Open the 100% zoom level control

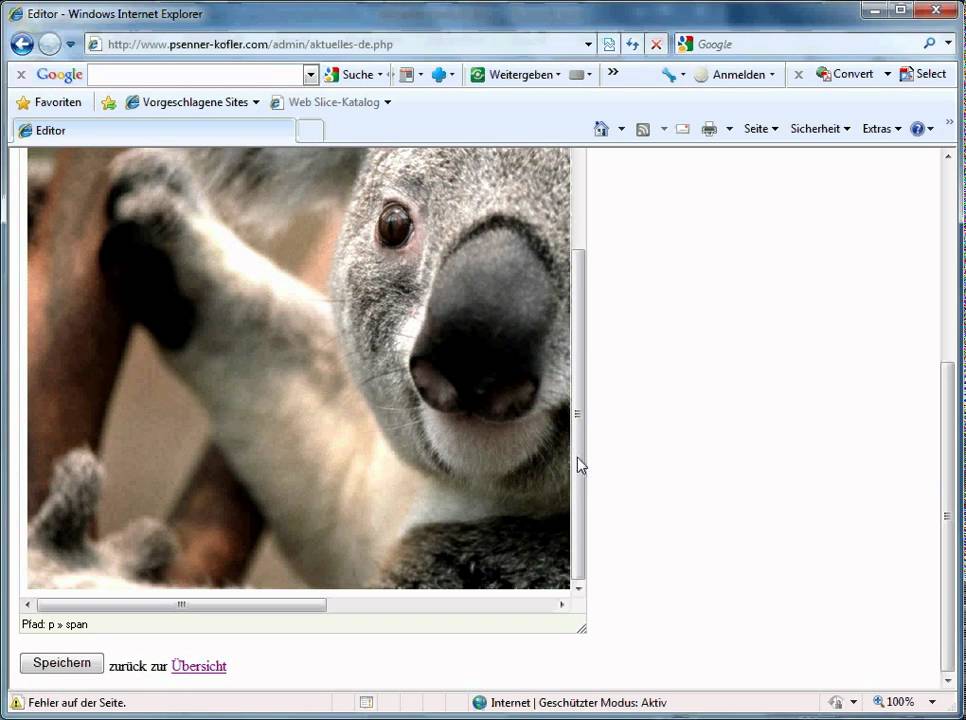coord(904,702)
